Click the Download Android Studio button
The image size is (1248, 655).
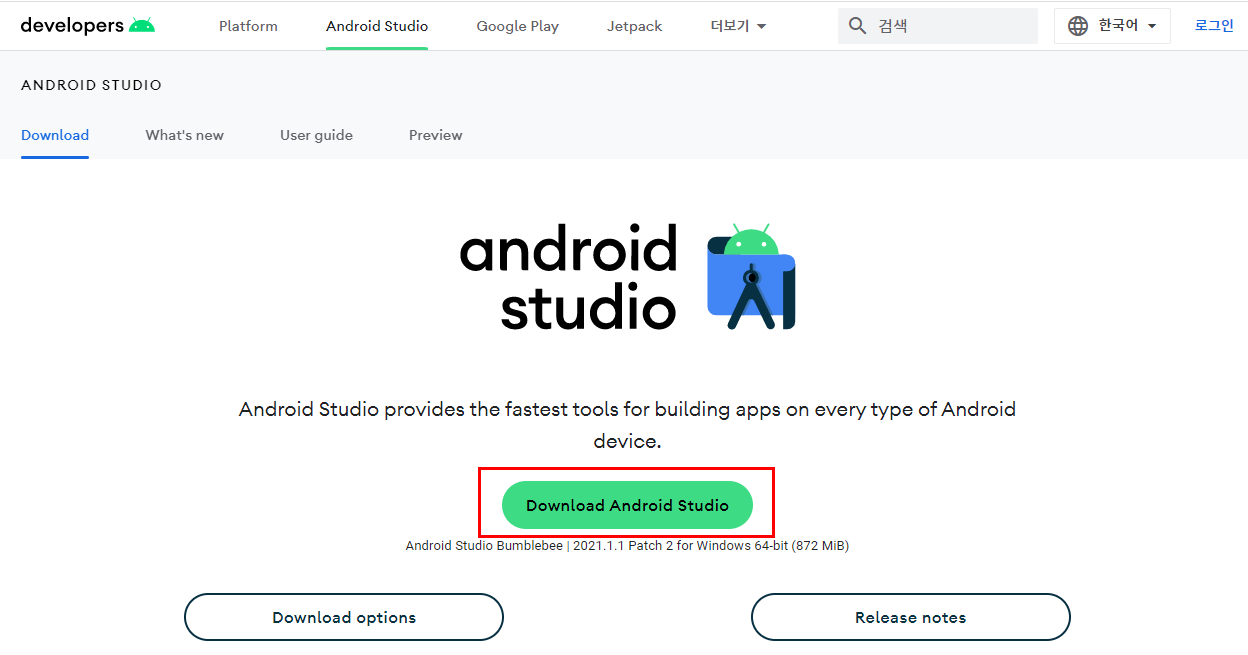point(627,505)
